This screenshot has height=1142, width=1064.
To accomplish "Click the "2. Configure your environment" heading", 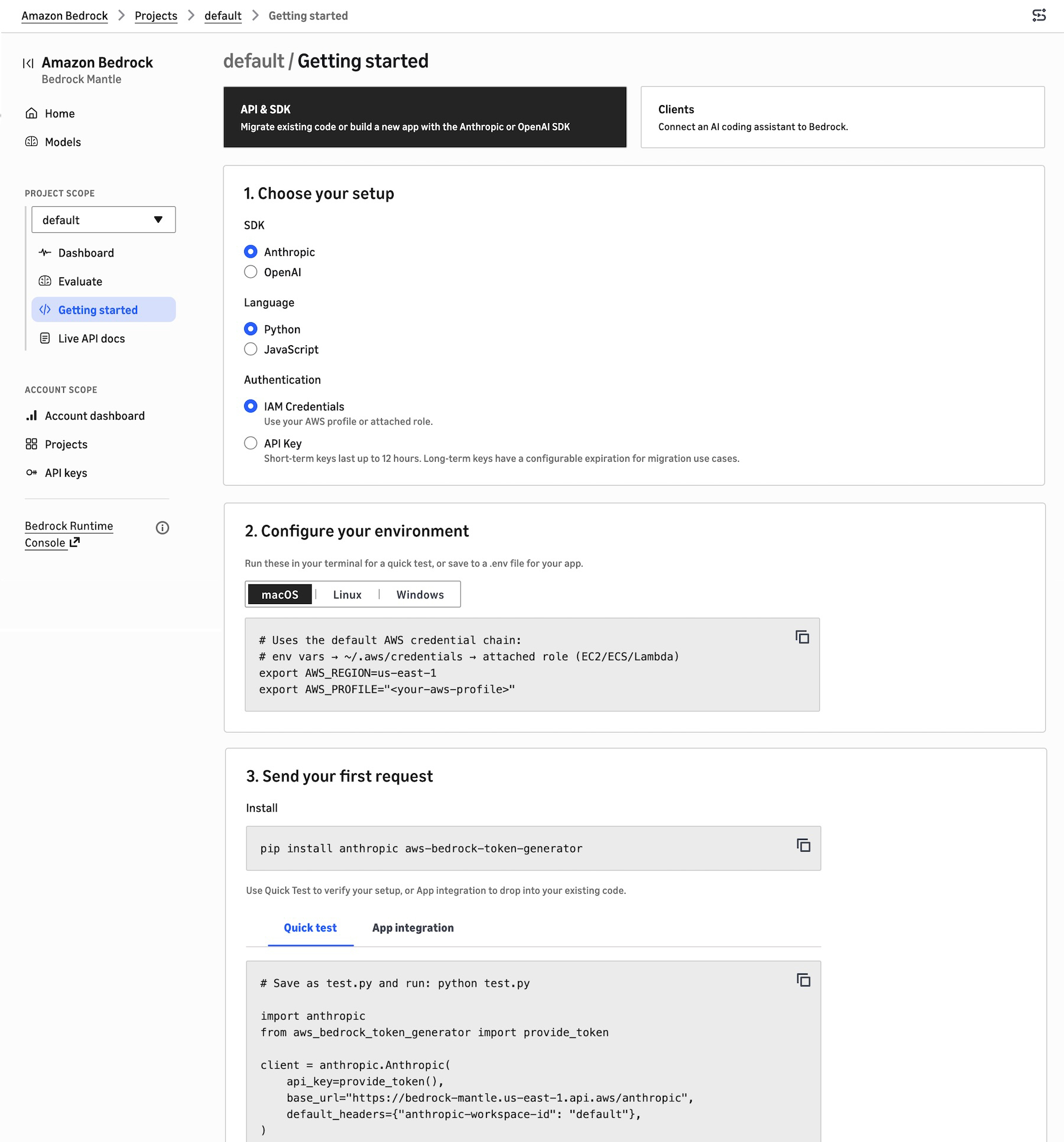I will tap(357, 531).
